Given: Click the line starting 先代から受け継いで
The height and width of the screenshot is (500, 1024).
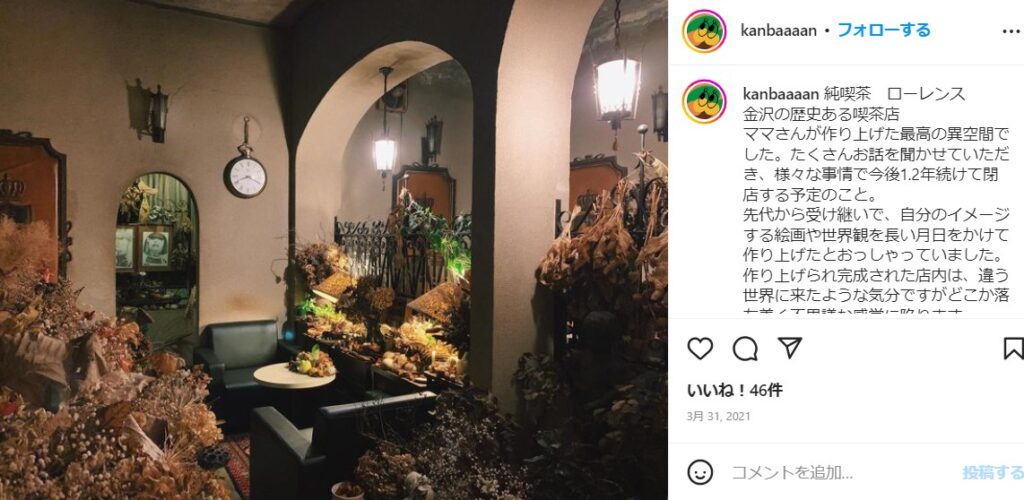Looking at the screenshot, I should click(x=875, y=215).
